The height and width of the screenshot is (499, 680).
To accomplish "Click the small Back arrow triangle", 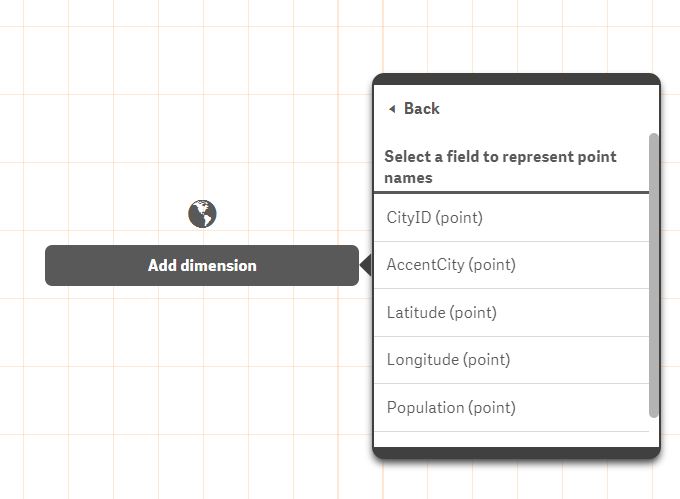I will (392, 108).
